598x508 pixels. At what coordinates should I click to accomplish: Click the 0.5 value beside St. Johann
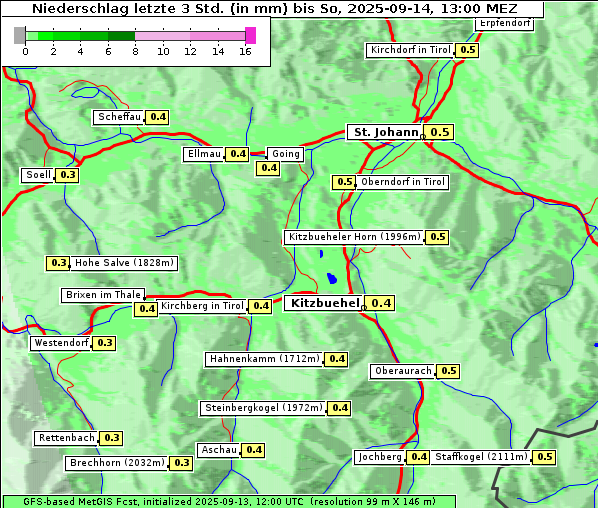(439, 132)
